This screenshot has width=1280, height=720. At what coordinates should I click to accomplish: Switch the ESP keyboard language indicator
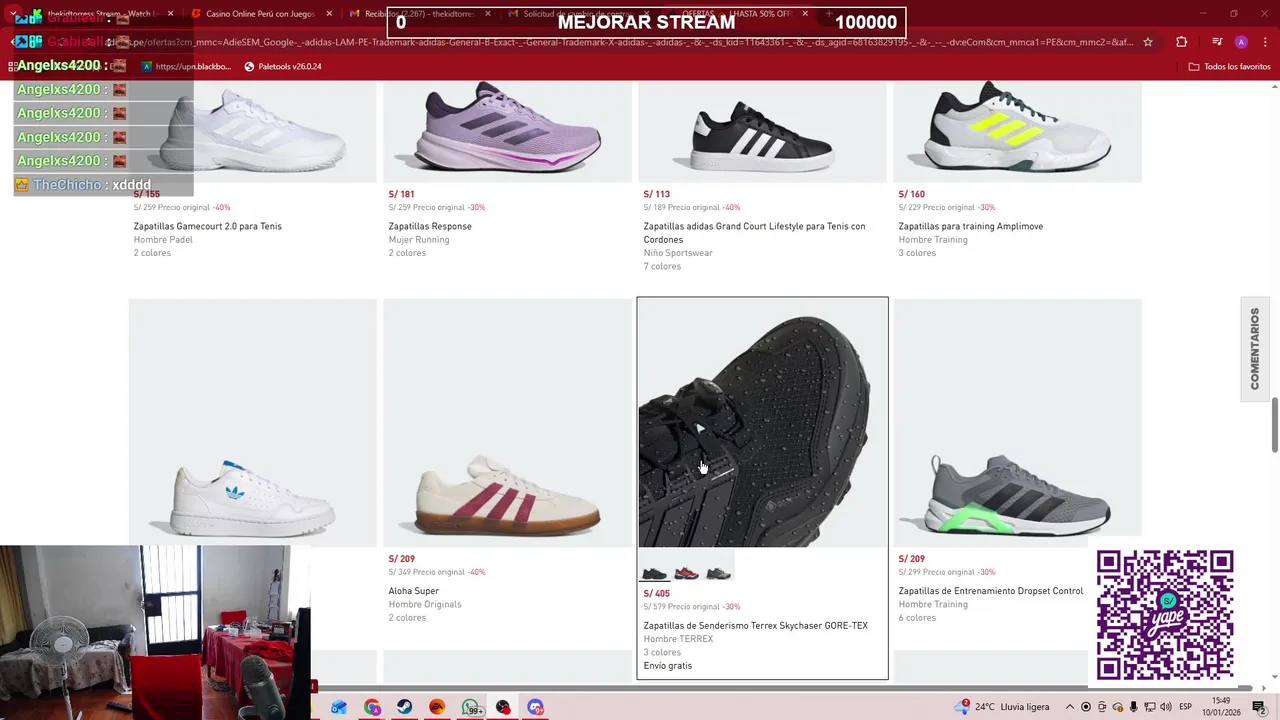[1185, 707]
